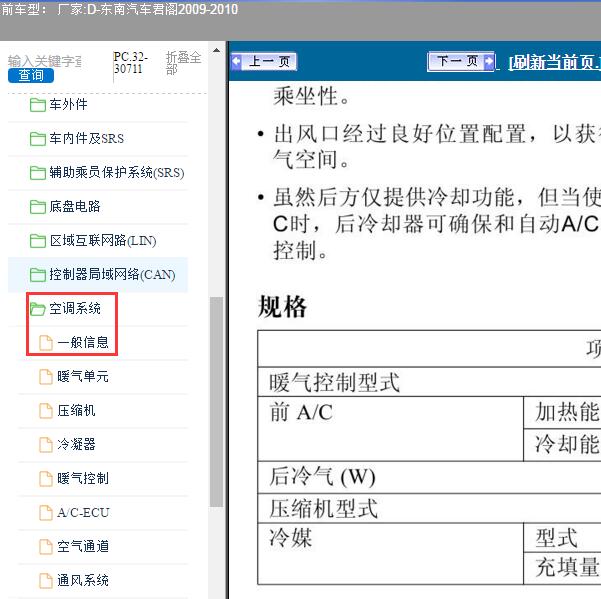
Task: Expand 区域互联网路(LIN) folder
Action: click(103, 241)
